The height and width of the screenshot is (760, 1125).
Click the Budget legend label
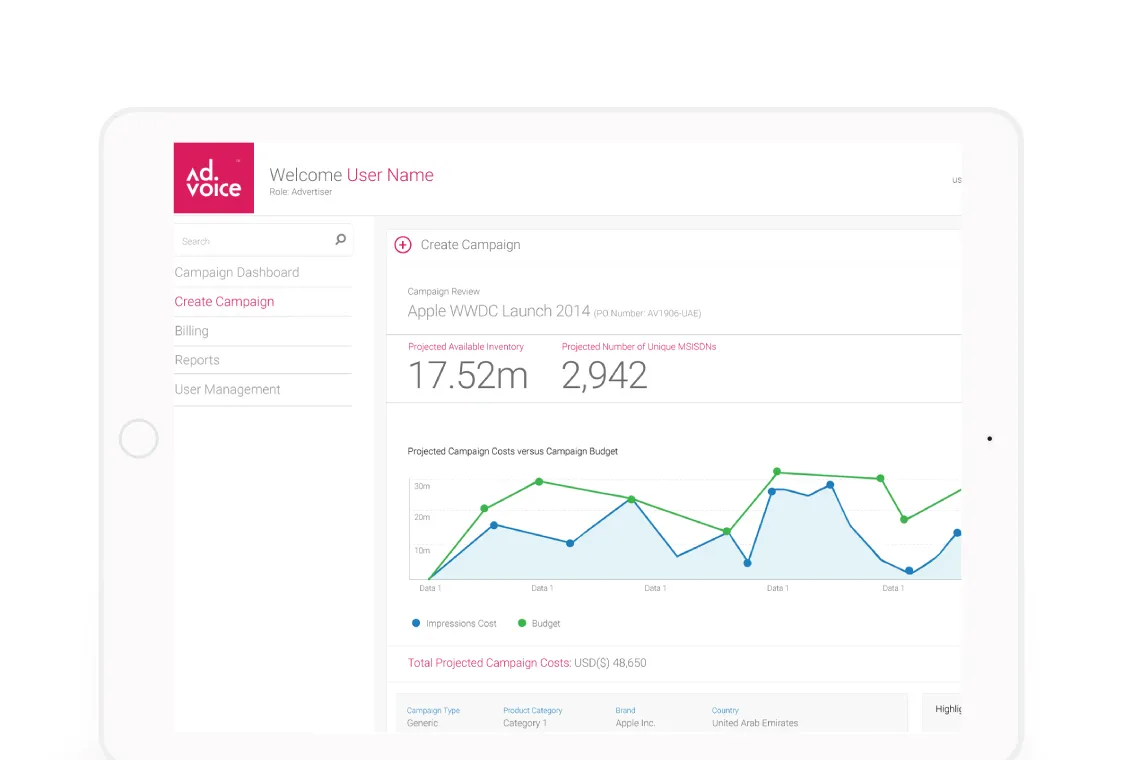point(546,624)
